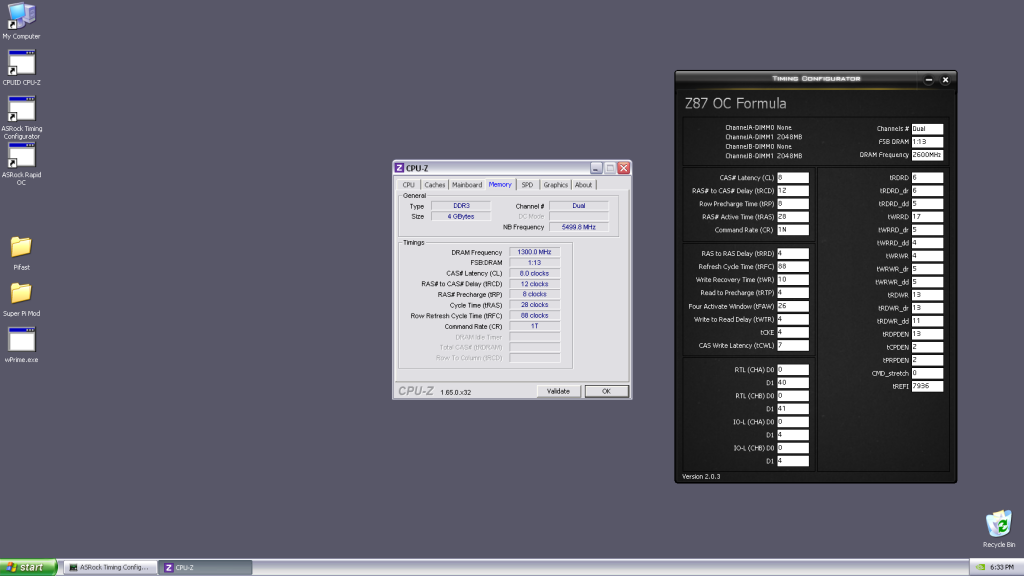Screen dimensions: 1024x576
Task: Minimize the CPU-Z window
Action: pos(596,168)
